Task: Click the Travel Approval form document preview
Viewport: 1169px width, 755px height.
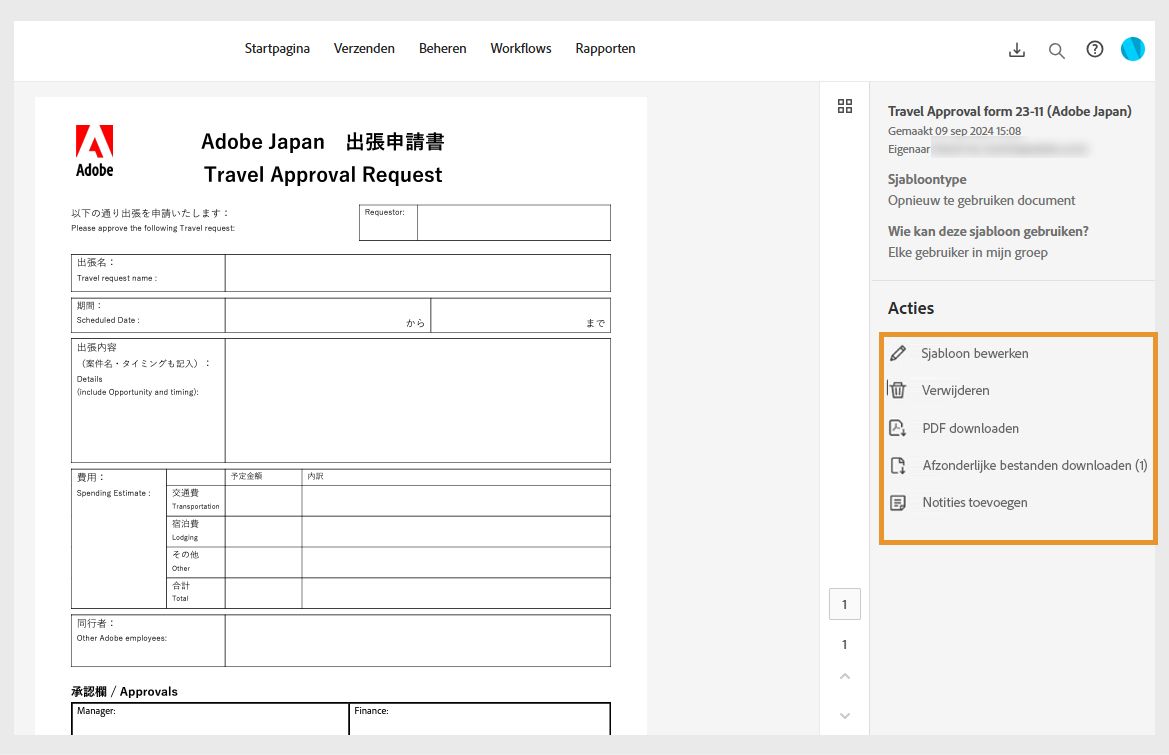Action: coord(340,400)
